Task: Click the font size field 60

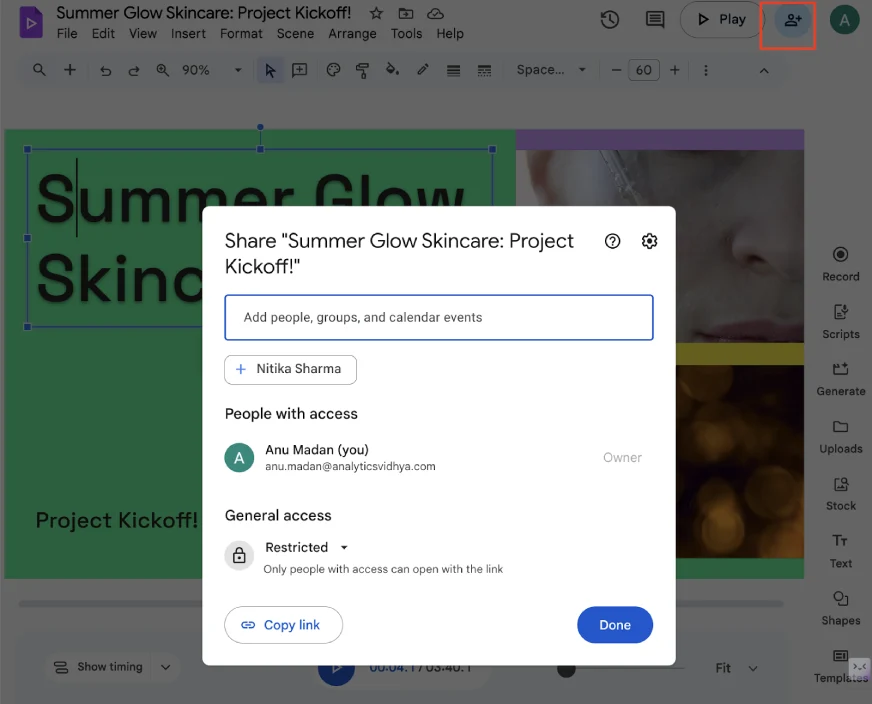Action: (x=643, y=70)
